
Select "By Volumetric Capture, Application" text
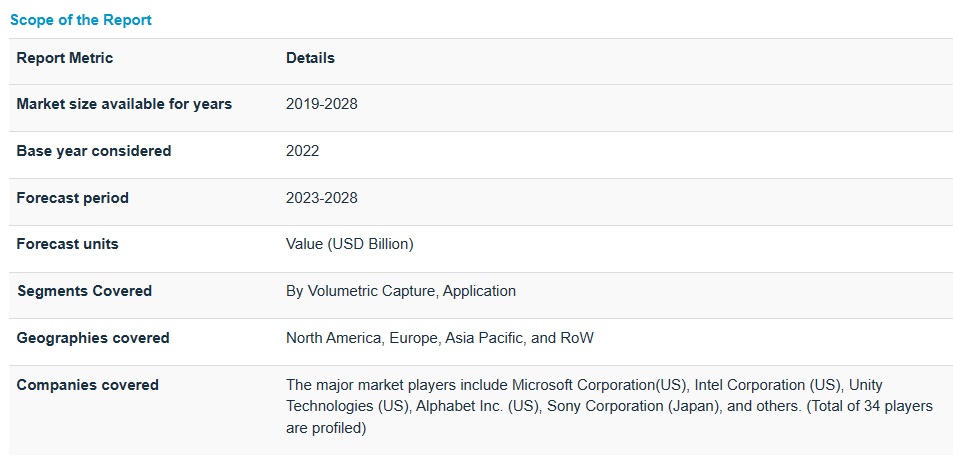pos(401,291)
